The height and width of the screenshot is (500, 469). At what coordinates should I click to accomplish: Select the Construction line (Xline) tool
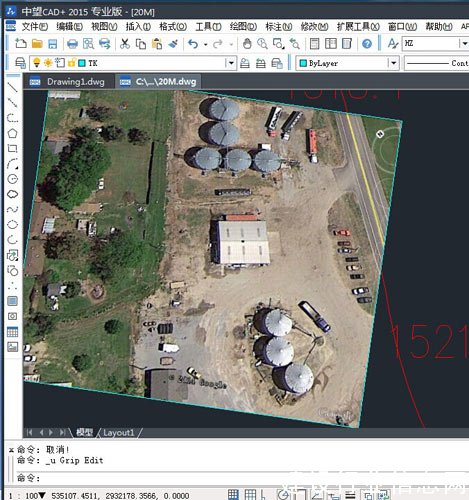pyautogui.click(x=12, y=102)
